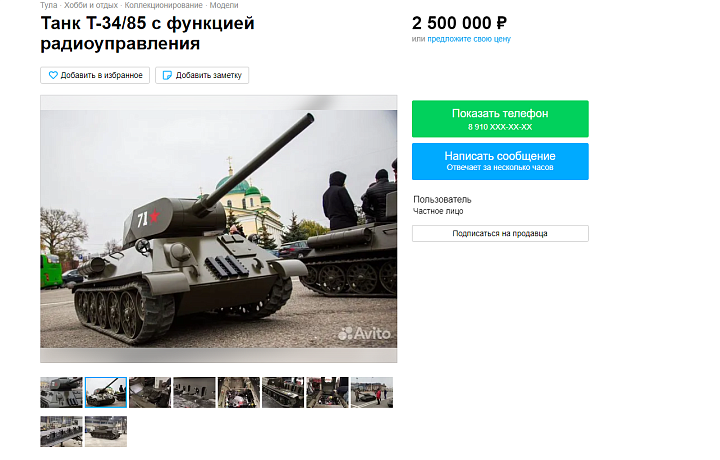Show seller phone number
Viewport: 720px width, 460px height.
click(500, 118)
